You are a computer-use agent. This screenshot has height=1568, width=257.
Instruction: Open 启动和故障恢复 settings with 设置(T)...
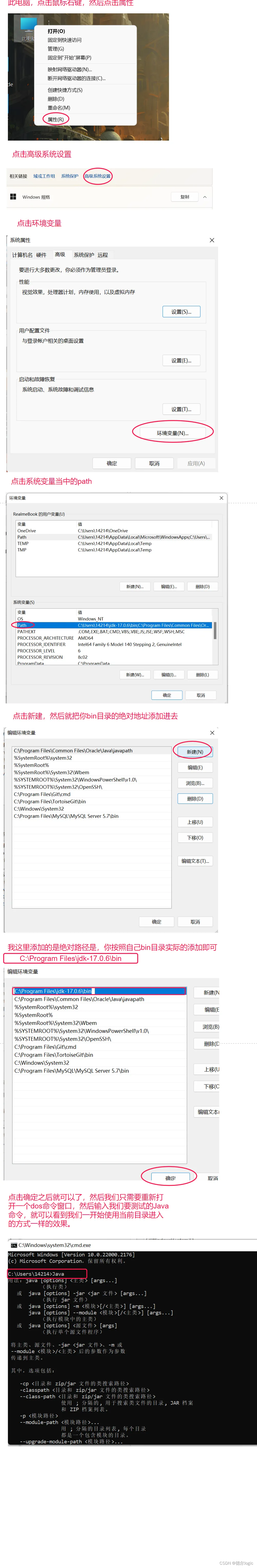[x=181, y=409]
